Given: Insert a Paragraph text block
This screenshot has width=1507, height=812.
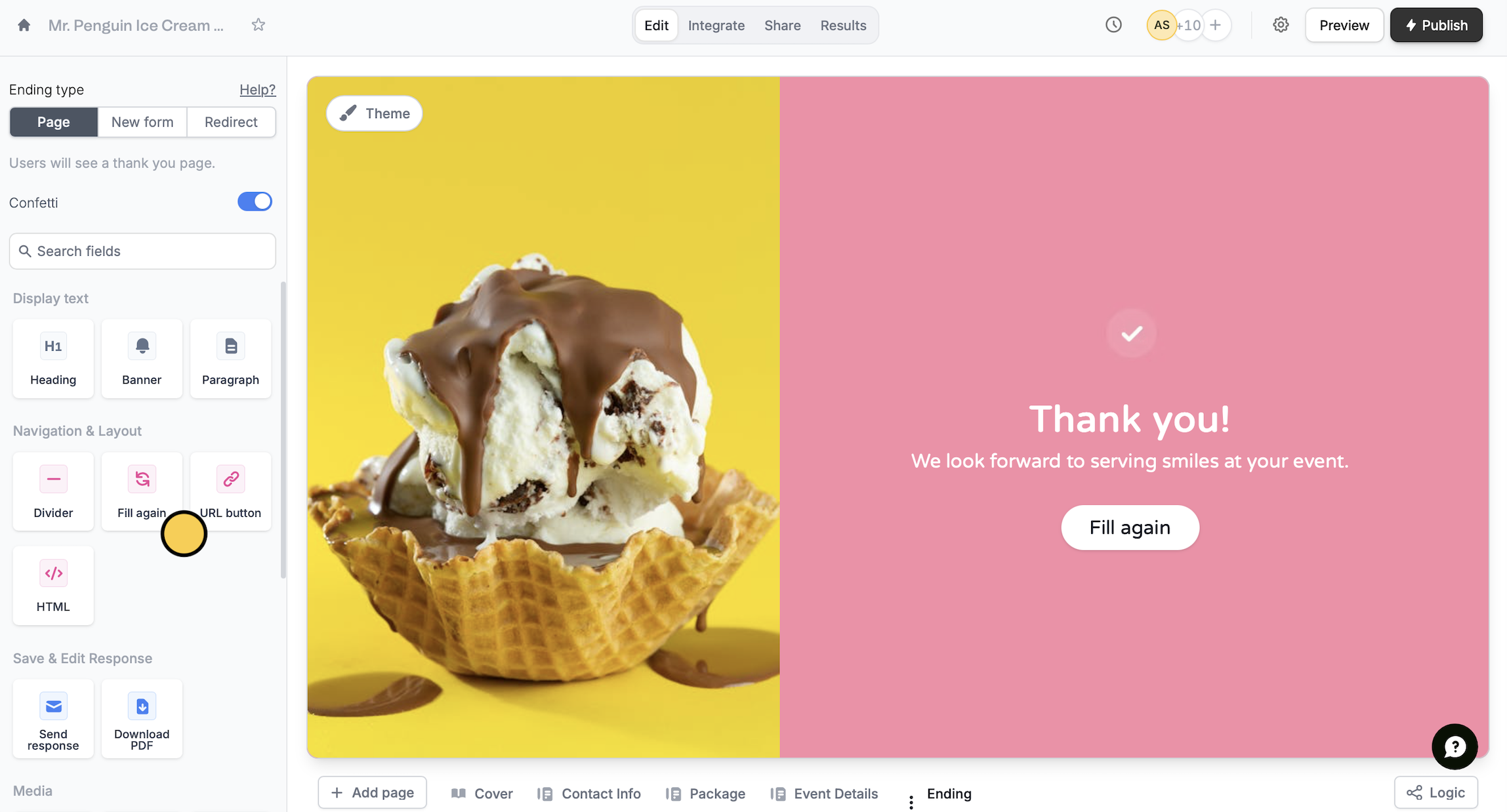Looking at the screenshot, I should [230, 359].
